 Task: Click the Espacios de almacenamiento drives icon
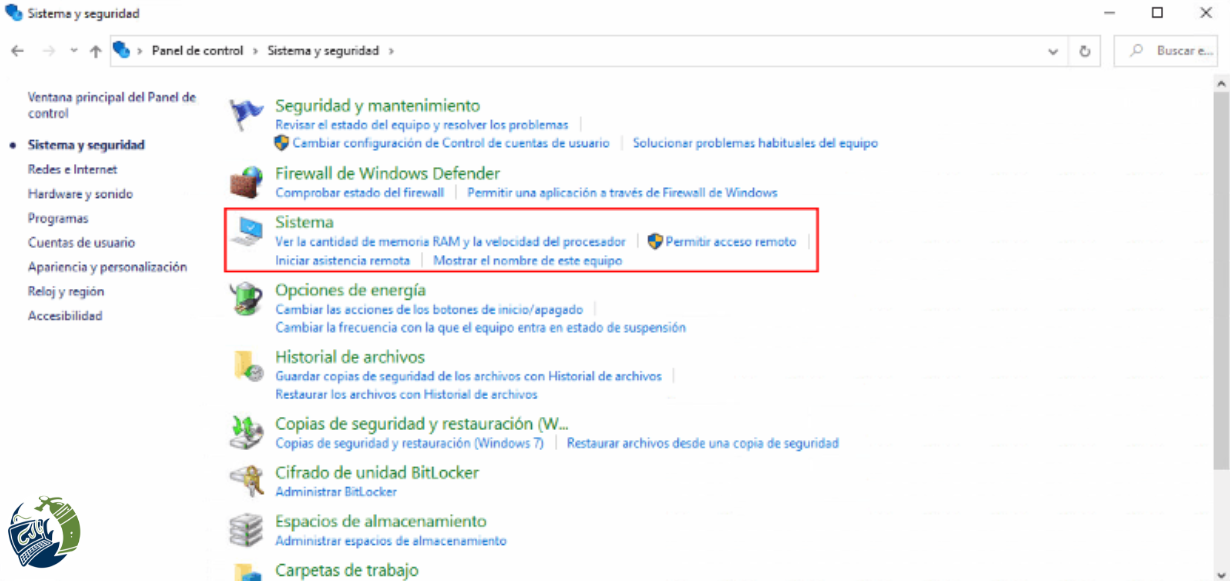click(x=246, y=531)
